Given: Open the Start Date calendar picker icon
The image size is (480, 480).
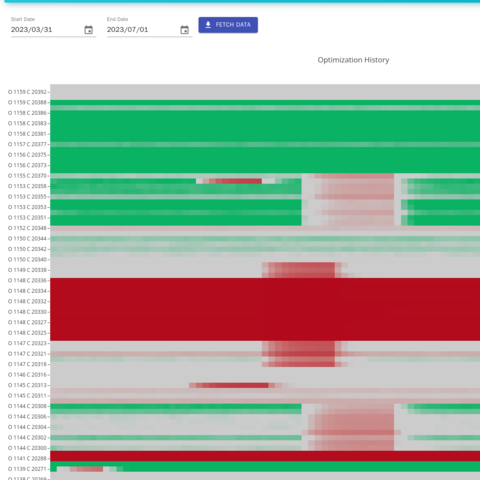Looking at the screenshot, I should [88, 30].
